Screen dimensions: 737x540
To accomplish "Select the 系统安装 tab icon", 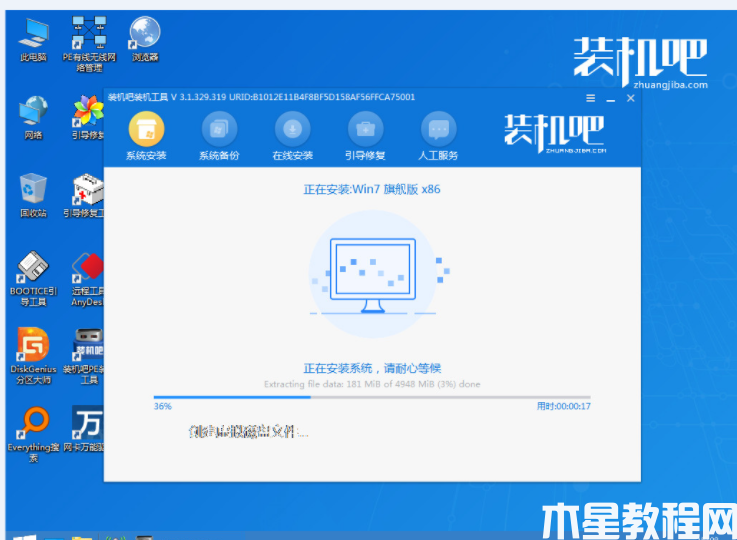I will click(x=146, y=136).
